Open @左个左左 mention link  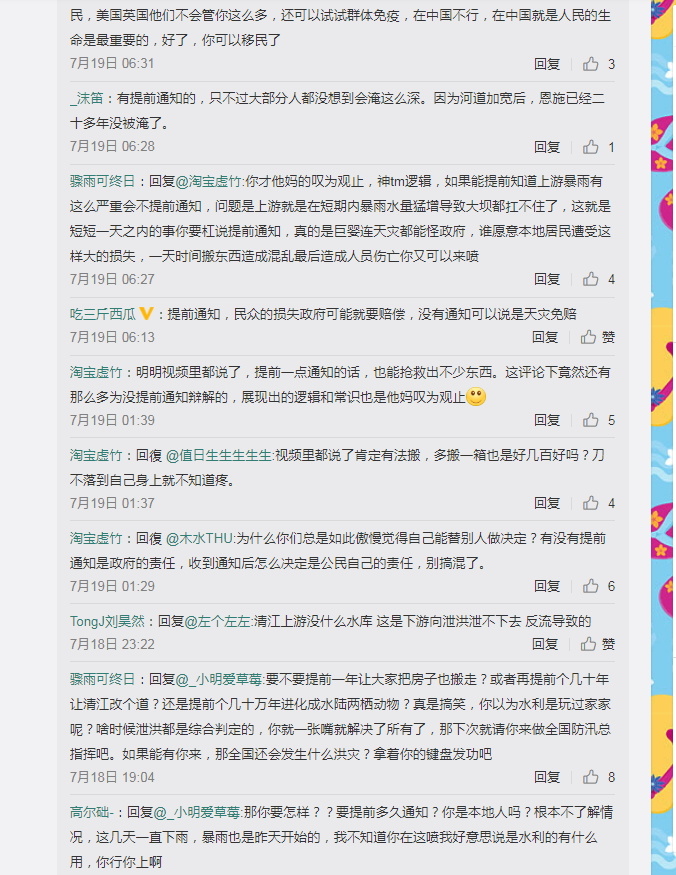(217, 622)
